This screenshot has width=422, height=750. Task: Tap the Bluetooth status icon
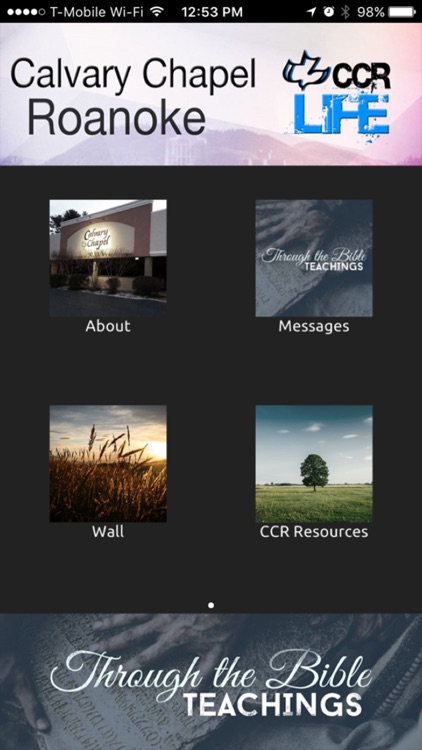(x=345, y=11)
